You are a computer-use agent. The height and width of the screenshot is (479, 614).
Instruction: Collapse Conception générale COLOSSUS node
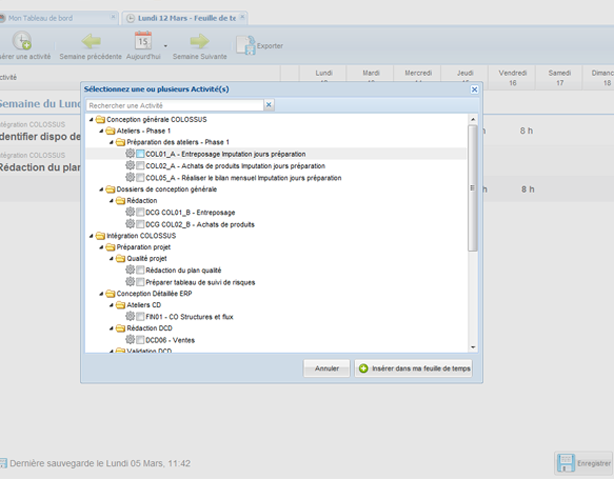tap(91, 119)
